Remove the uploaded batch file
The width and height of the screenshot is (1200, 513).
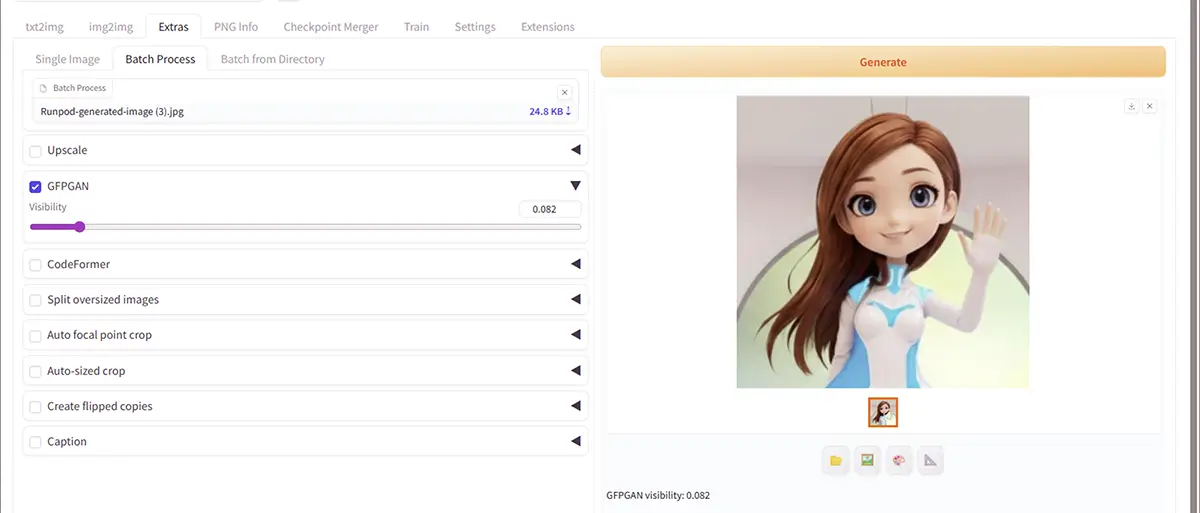point(564,92)
